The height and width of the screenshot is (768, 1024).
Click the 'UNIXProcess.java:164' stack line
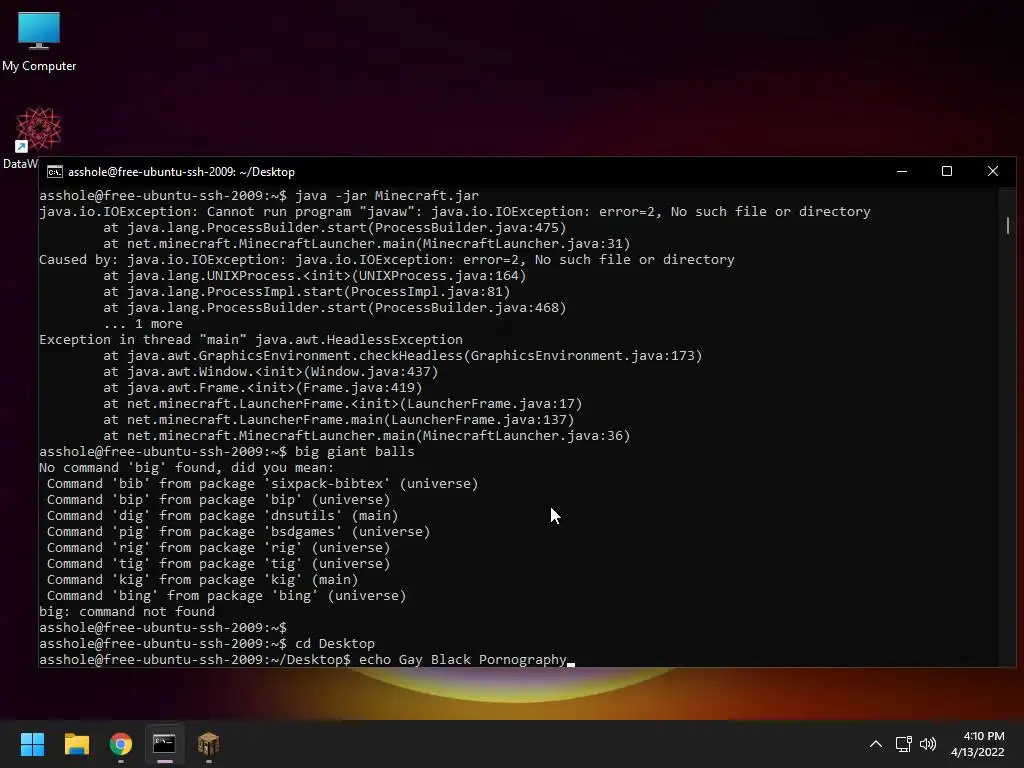(x=315, y=276)
